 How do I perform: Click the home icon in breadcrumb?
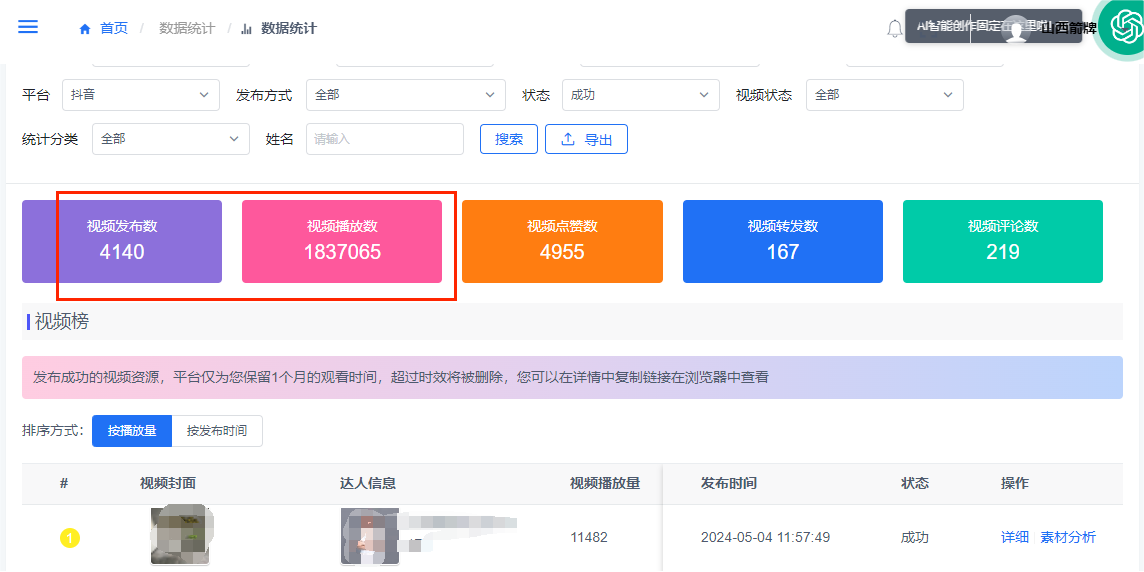85,29
